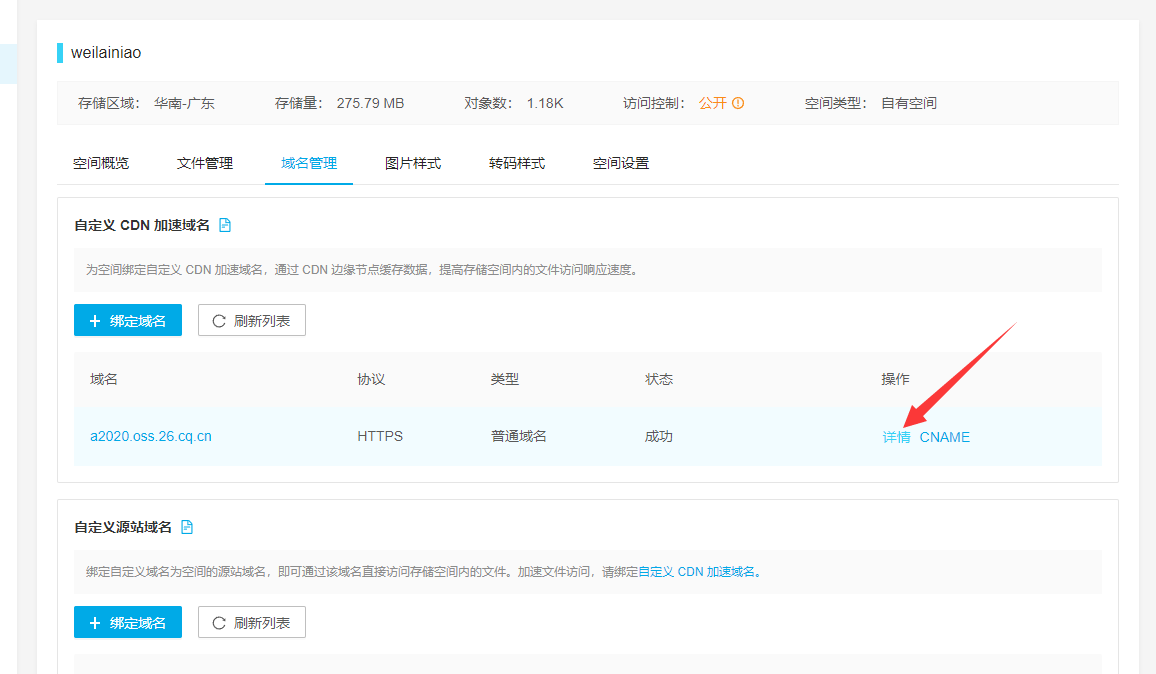Switch to the 空间概览 tab
The height and width of the screenshot is (674, 1156).
(101, 163)
